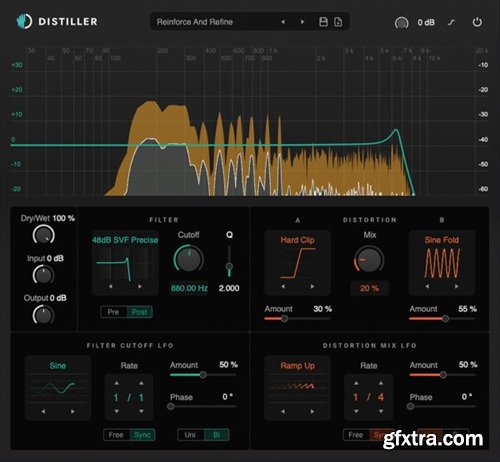Select previous Distortion A type arrow
Screen dimensions: 500x462
point(283,286)
